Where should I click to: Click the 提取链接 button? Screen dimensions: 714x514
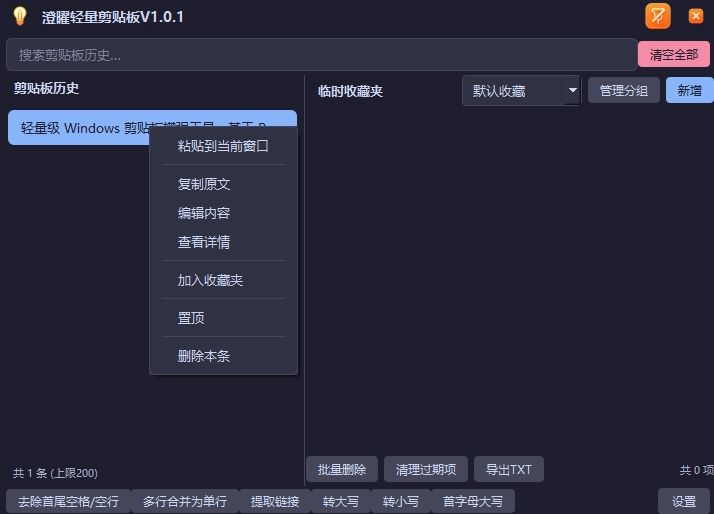275,501
